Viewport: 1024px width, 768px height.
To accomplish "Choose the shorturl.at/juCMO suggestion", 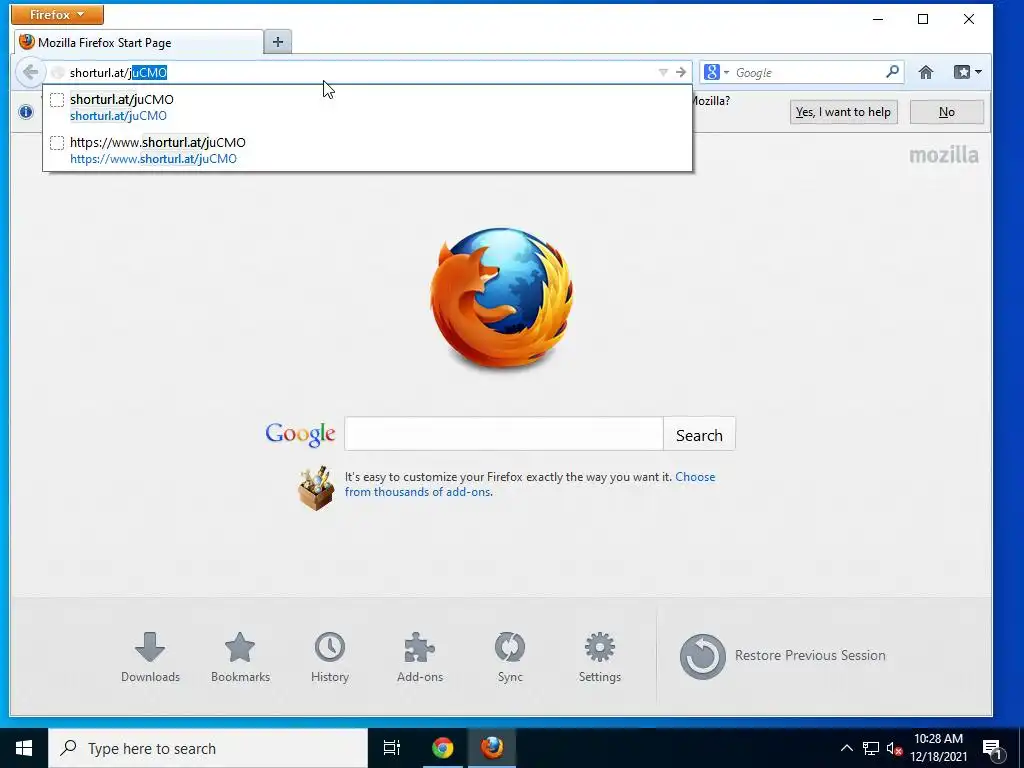I will (x=367, y=107).
